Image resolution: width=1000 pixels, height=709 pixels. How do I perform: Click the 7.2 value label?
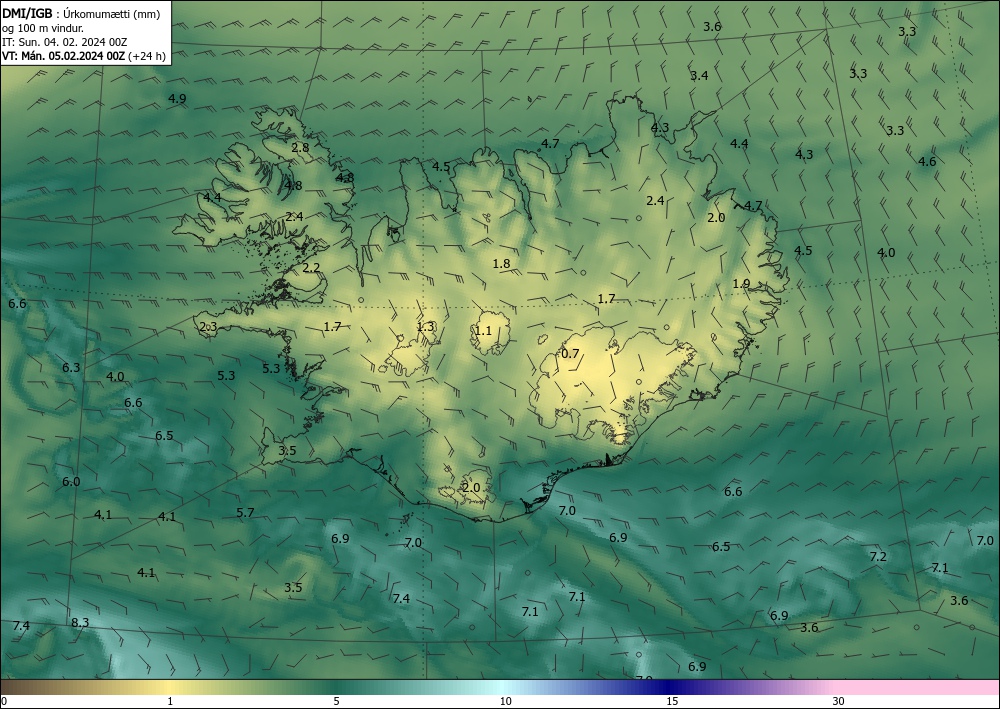click(878, 556)
